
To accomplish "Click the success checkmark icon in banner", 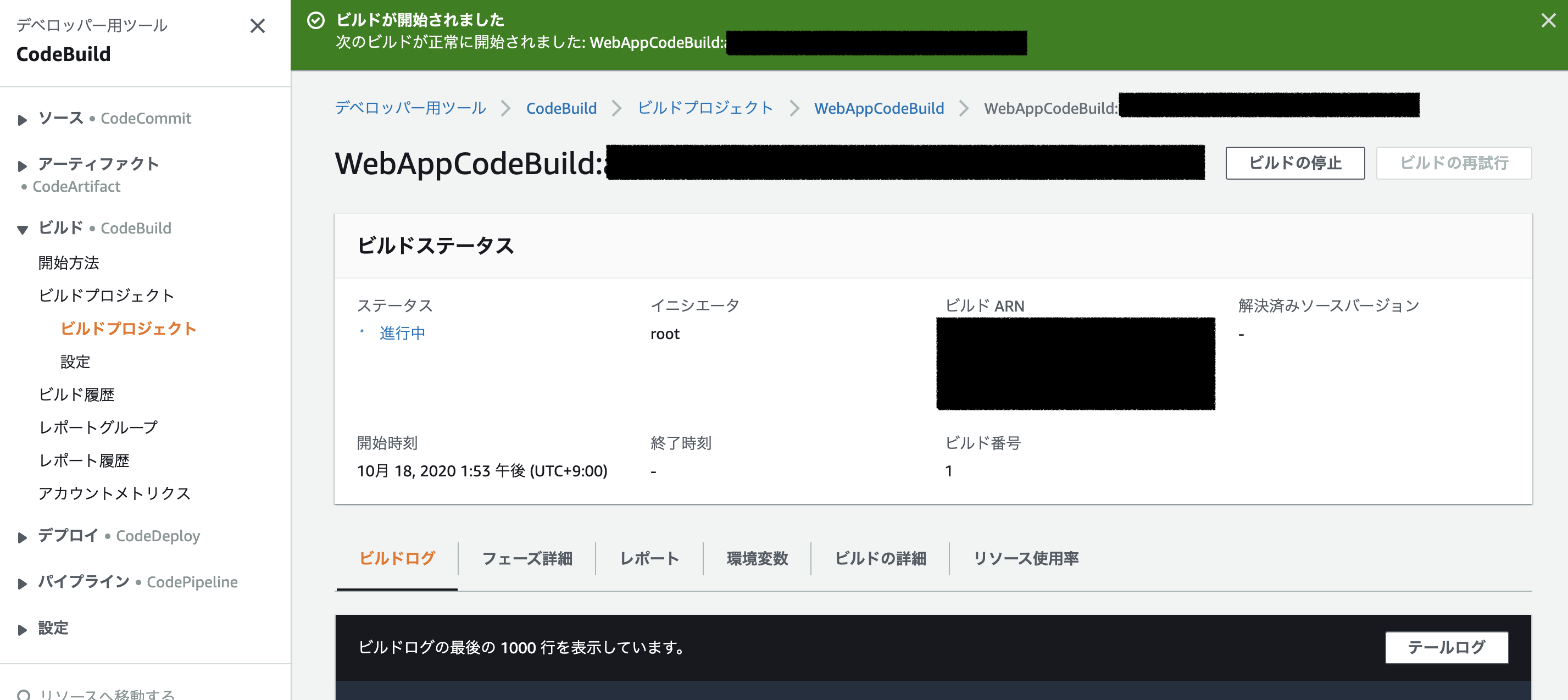I will point(315,21).
